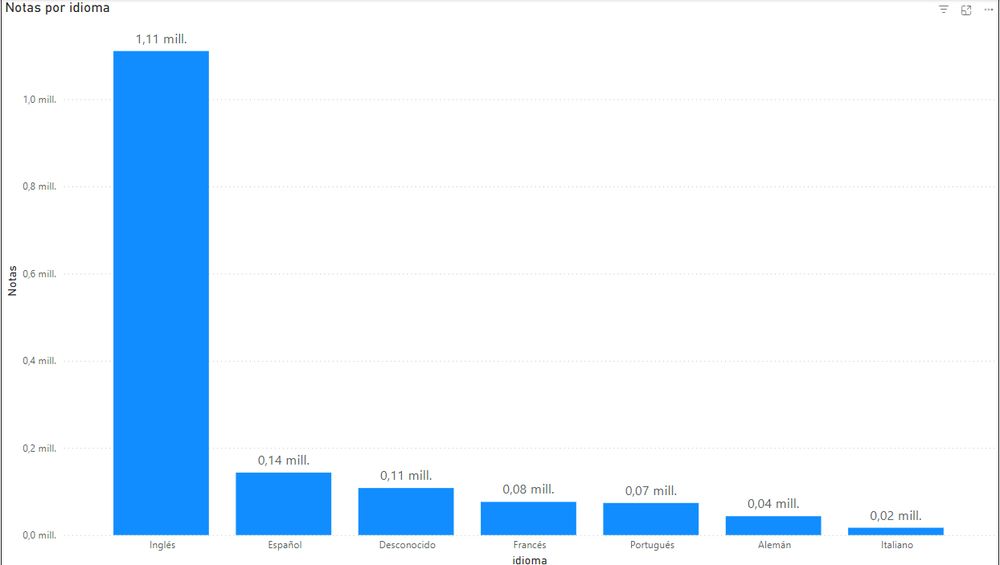Click the 0,6 mill. axis tick
Viewport: 1000px width, 565px height.
tap(40, 274)
